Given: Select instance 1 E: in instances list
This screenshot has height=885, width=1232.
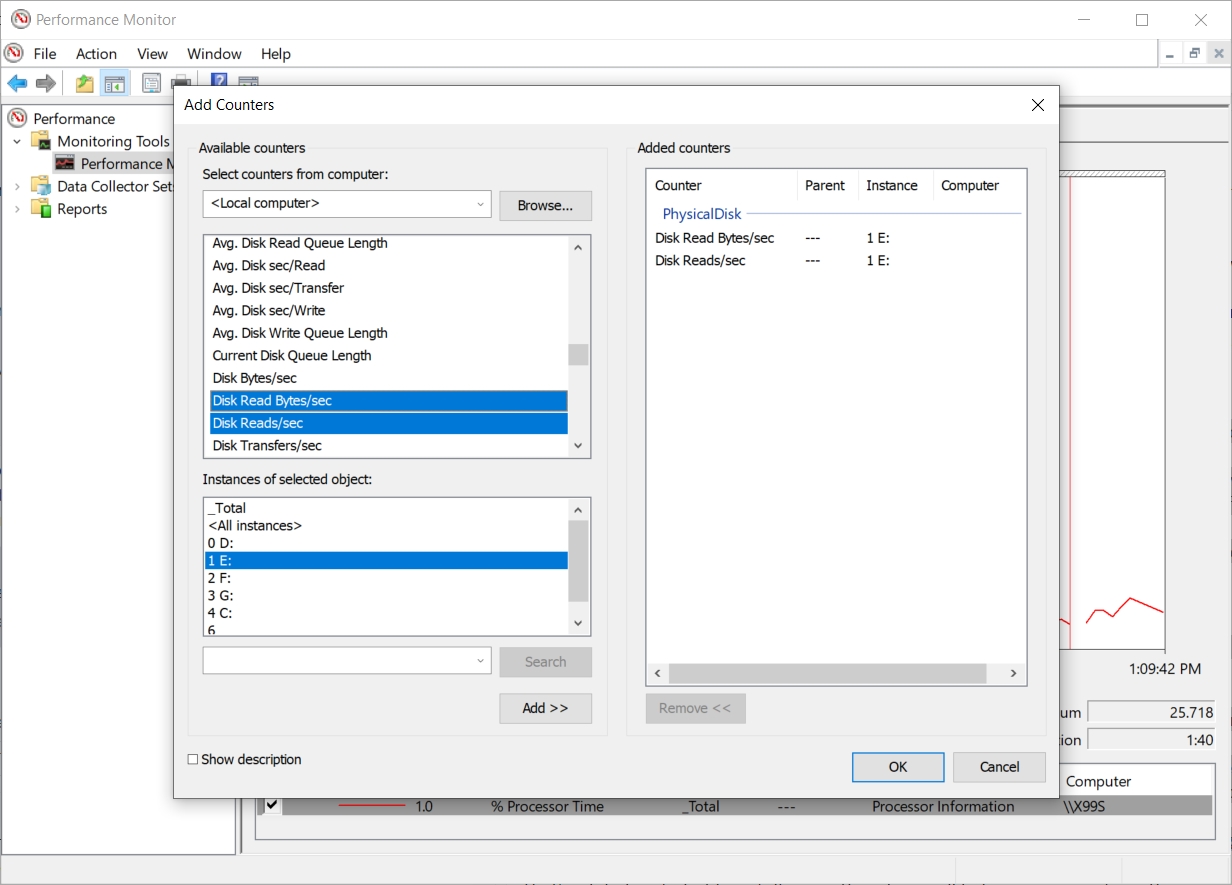Looking at the screenshot, I should 386,560.
